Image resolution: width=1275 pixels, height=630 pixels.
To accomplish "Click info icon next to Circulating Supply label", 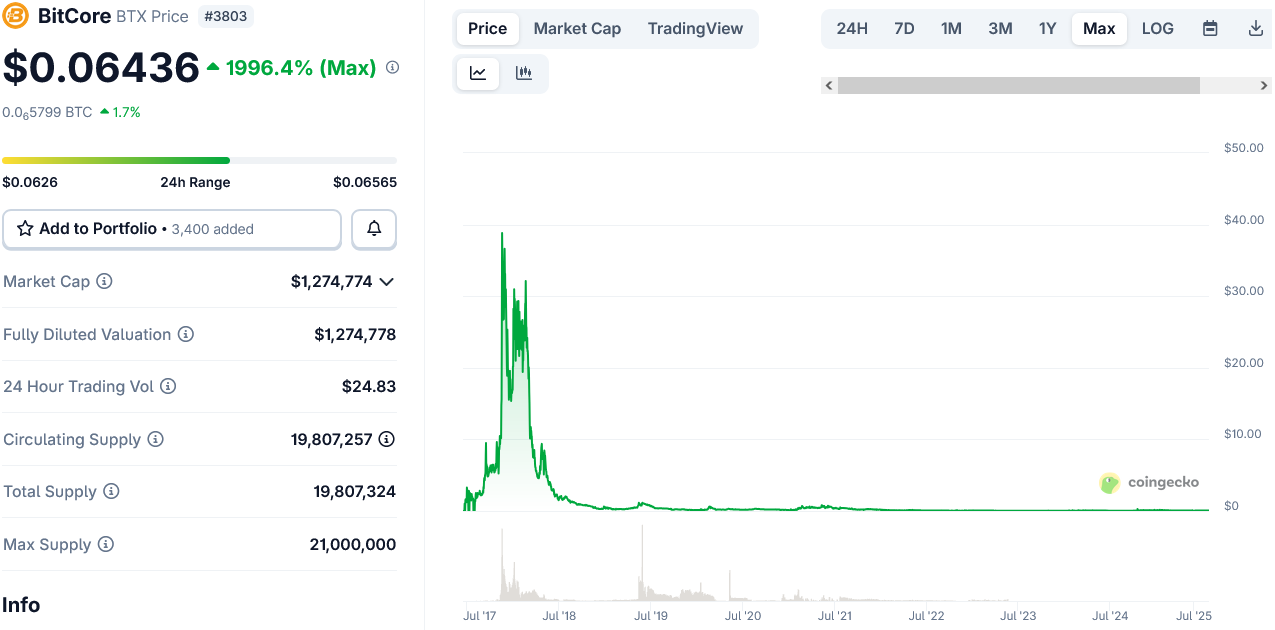I will pos(155,439).
